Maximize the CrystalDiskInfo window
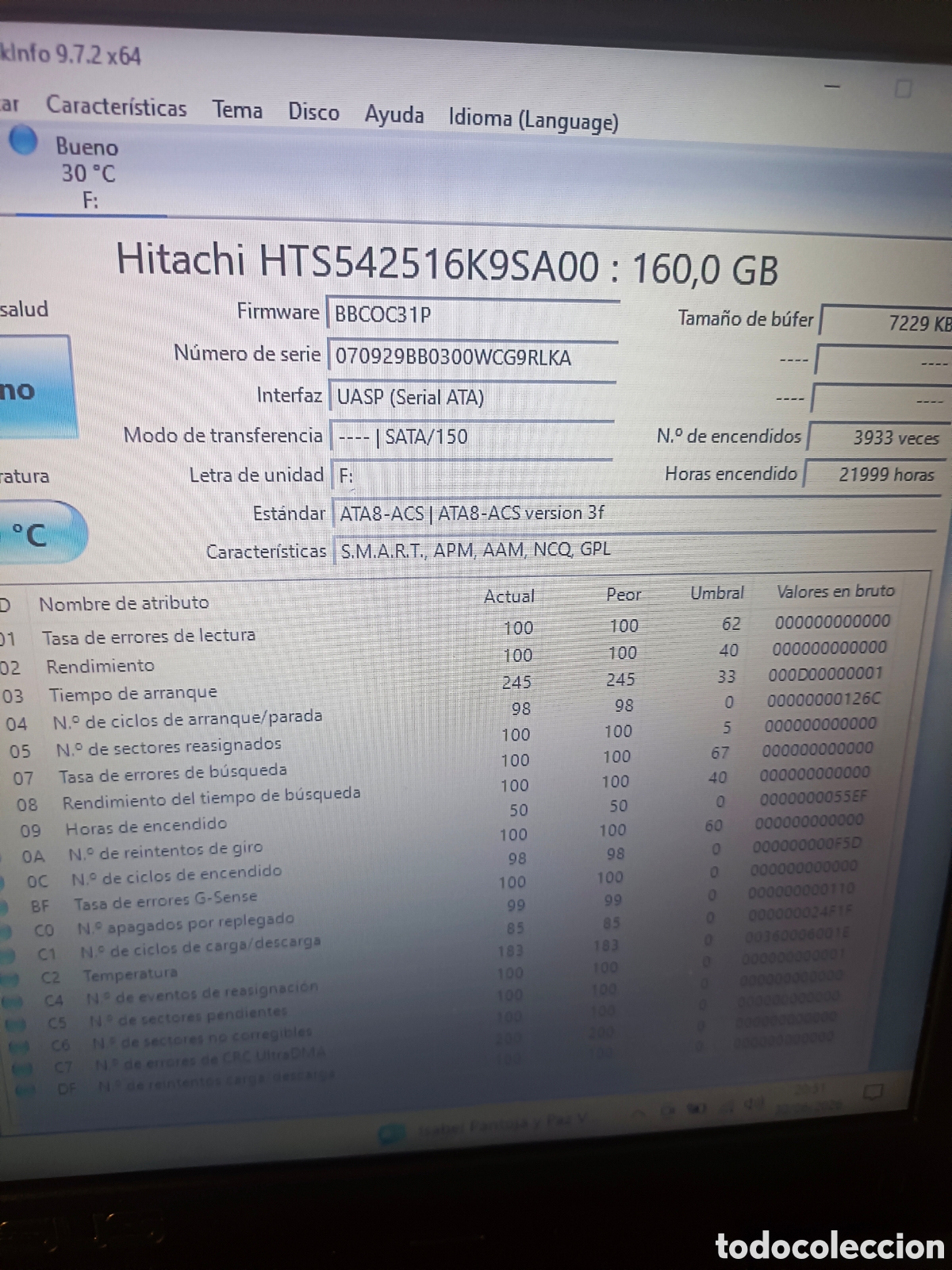Screen dimensions: 952x1270 [x=903, y=88]
